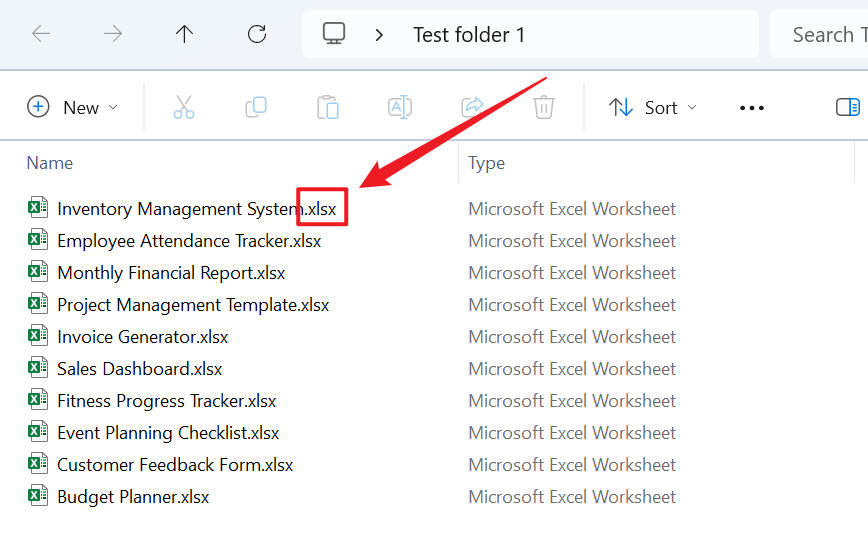Open the New item dropdown

[x=72, y=107]
